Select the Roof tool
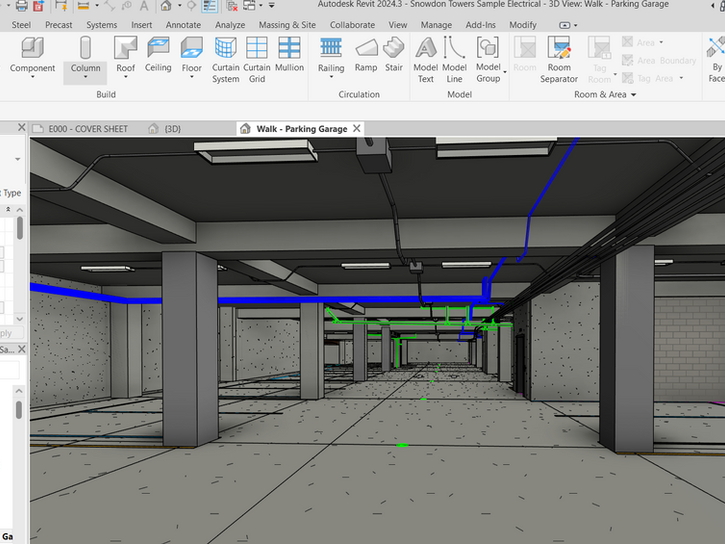 pyautogui.click(x=125, y=54)
